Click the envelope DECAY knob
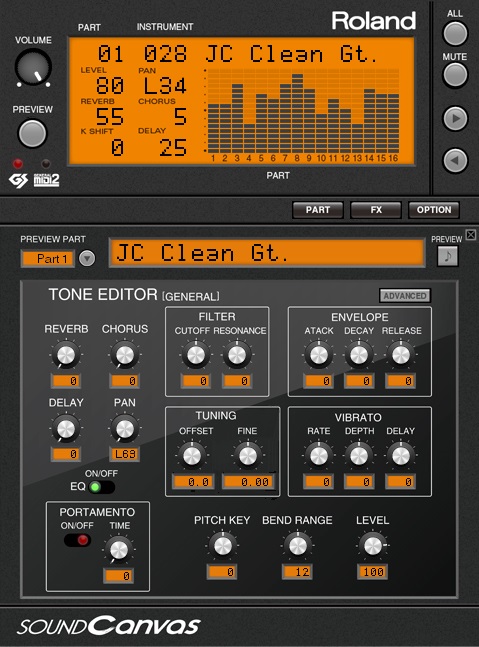 coord(359,355)
